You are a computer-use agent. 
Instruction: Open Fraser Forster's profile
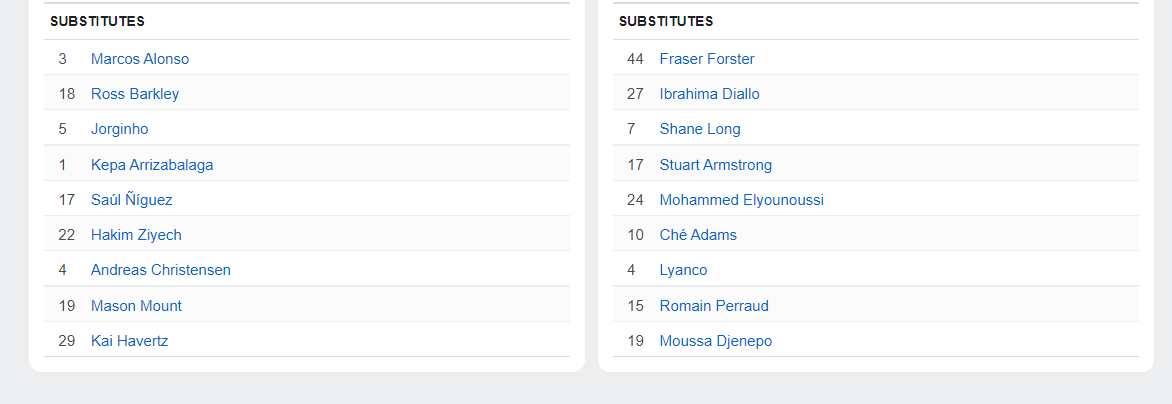click(706, 59)
